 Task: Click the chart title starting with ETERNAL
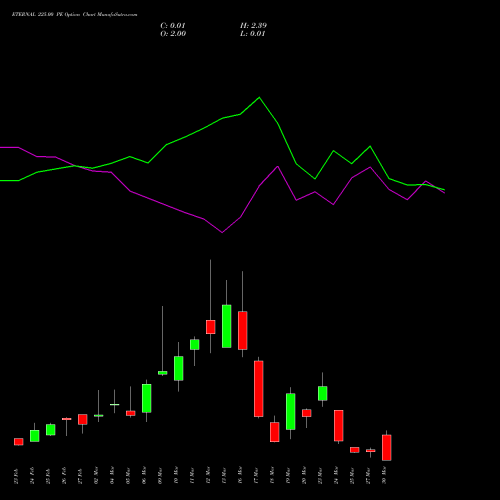point(74,15)
